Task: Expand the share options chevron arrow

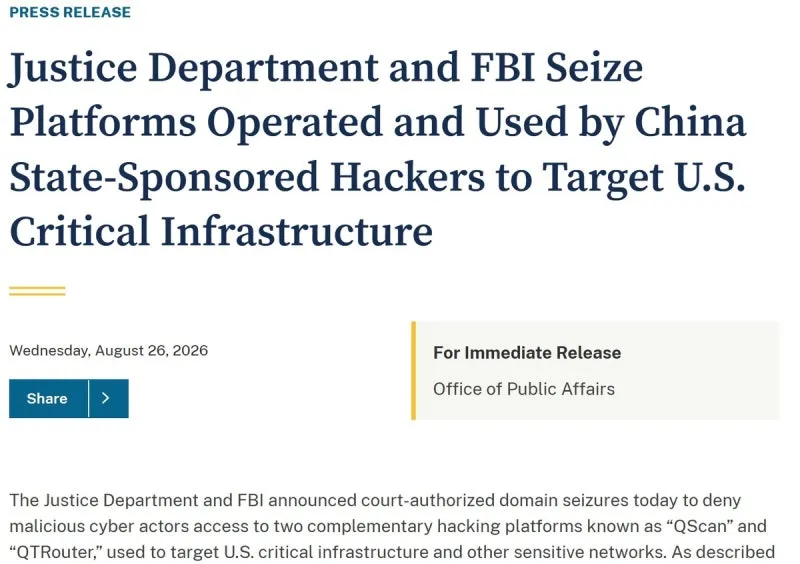Action: (109, 398)
